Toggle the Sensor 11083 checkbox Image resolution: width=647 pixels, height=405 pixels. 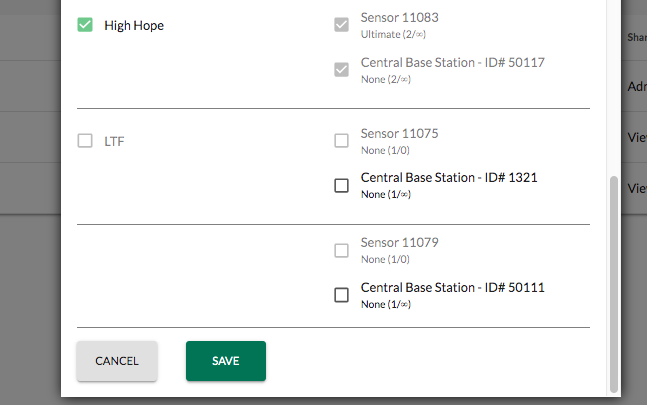(x=341, y=25)
